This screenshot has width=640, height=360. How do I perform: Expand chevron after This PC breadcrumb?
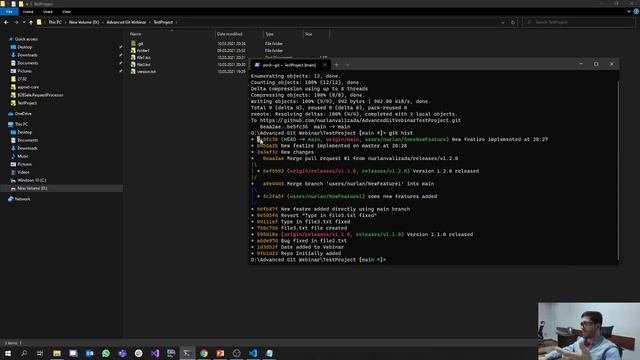[x=65, y=22]
